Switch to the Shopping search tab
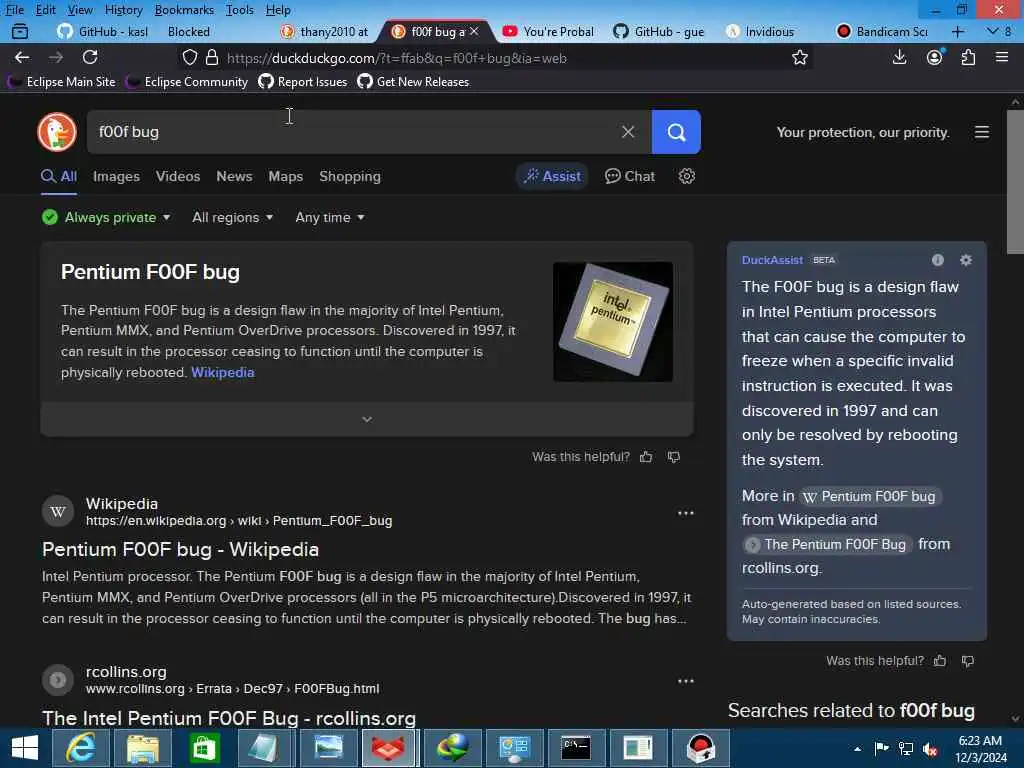Viewport: 1024px width, 768px height. tap(350, 176)
